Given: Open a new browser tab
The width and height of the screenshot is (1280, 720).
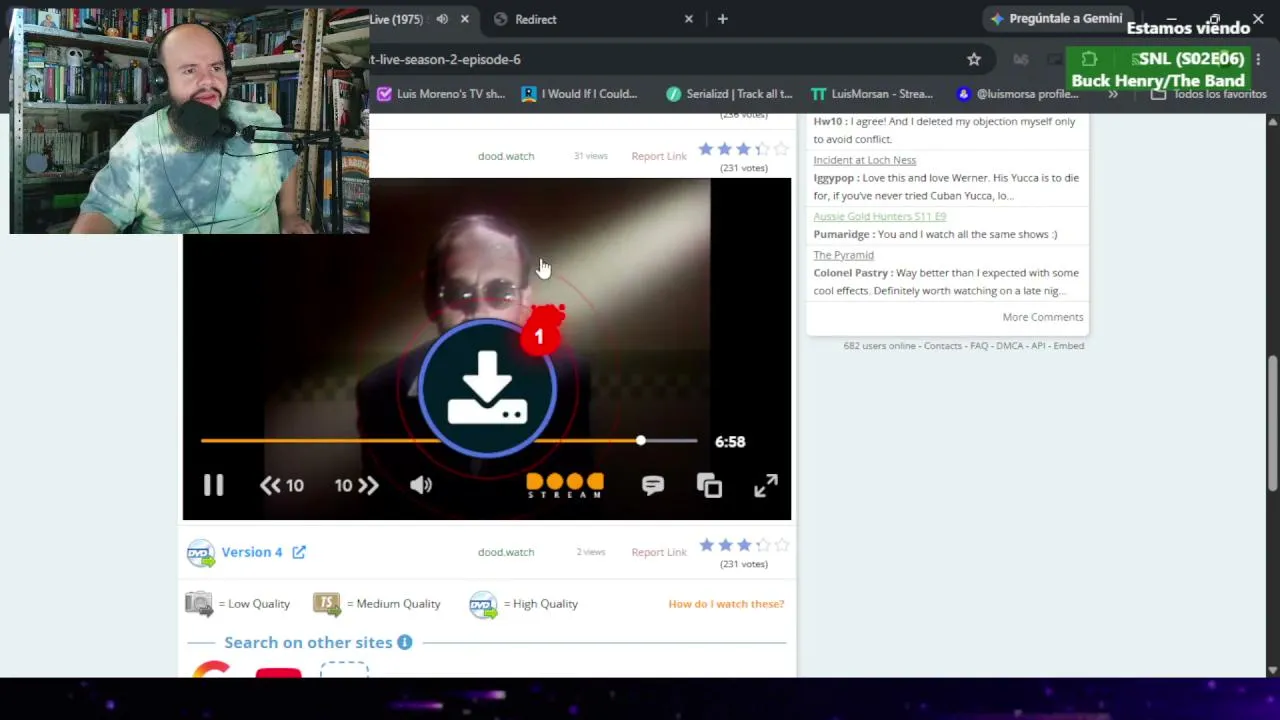Looking at the screenshot, I should click(x=722, y=19).
